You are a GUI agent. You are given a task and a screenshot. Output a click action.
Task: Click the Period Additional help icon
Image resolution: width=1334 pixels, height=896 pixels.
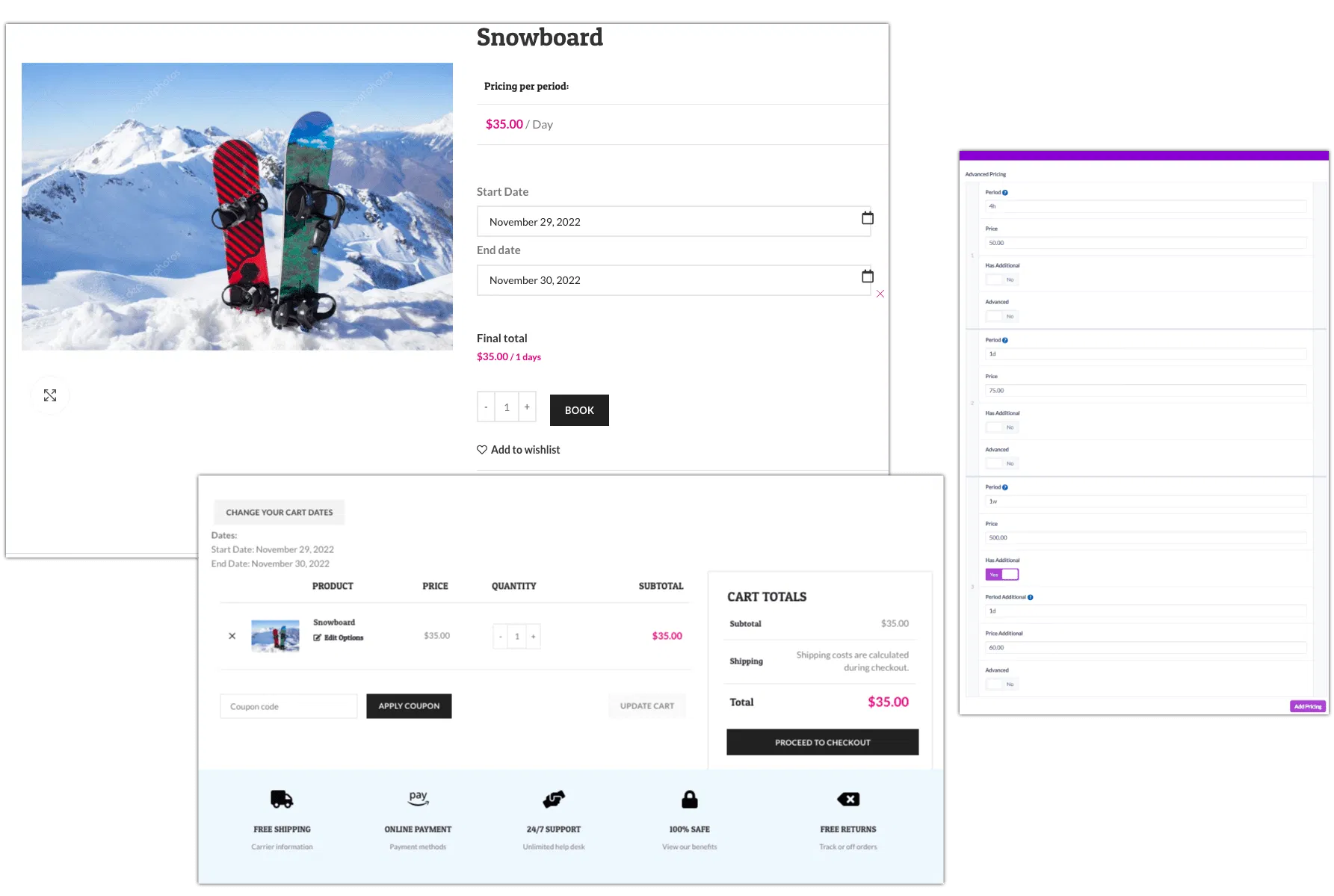1031,597
